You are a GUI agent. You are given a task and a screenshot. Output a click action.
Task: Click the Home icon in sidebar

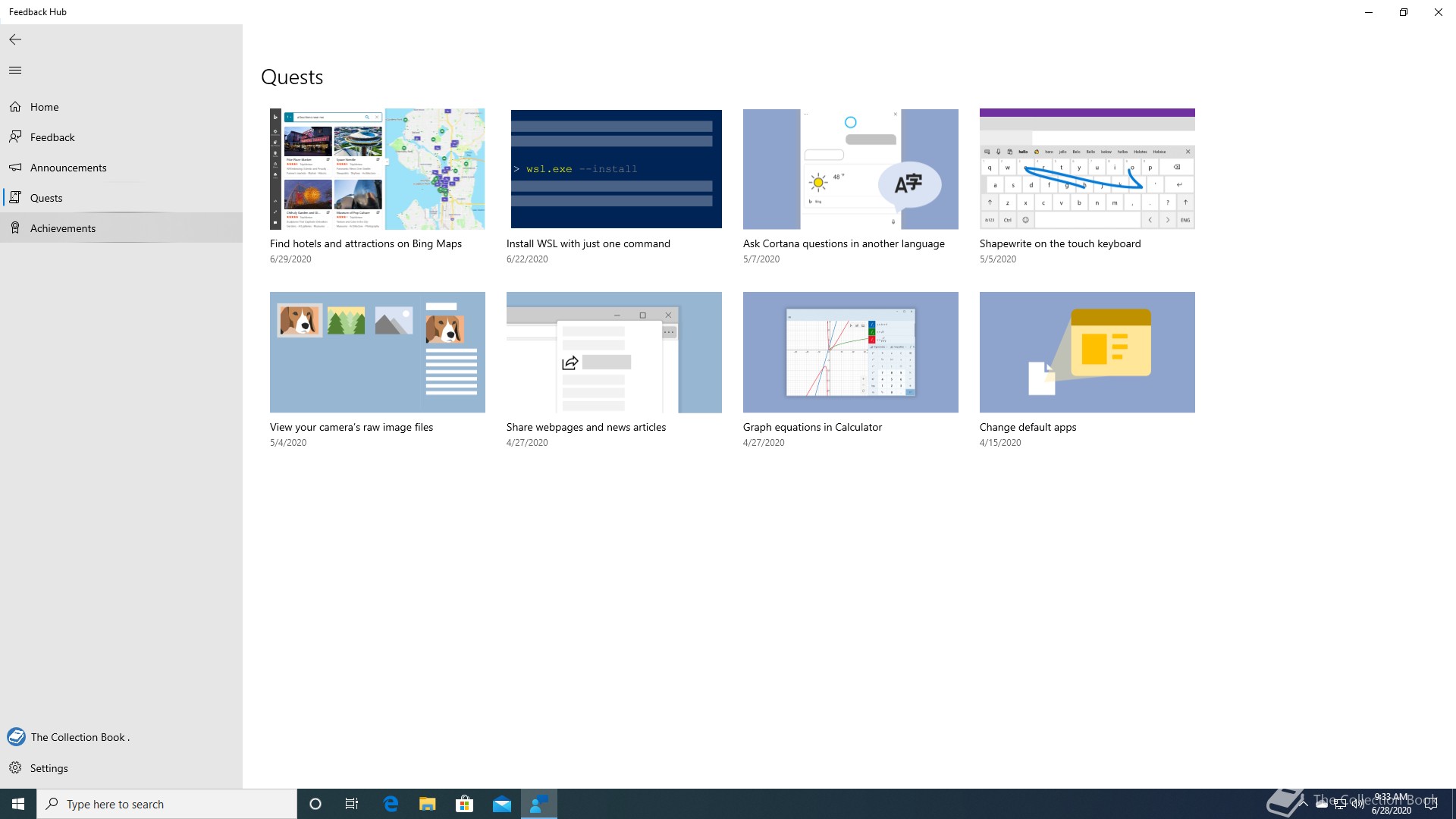coord(15,107)
